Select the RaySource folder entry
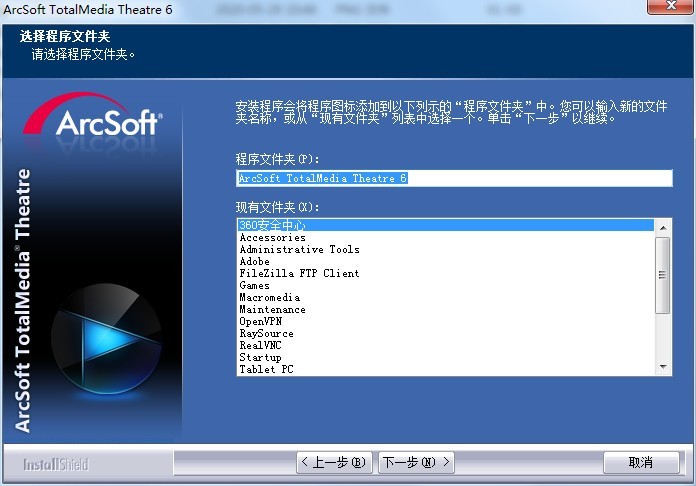This screenshot has height=486, width=696. click(445, 333)
